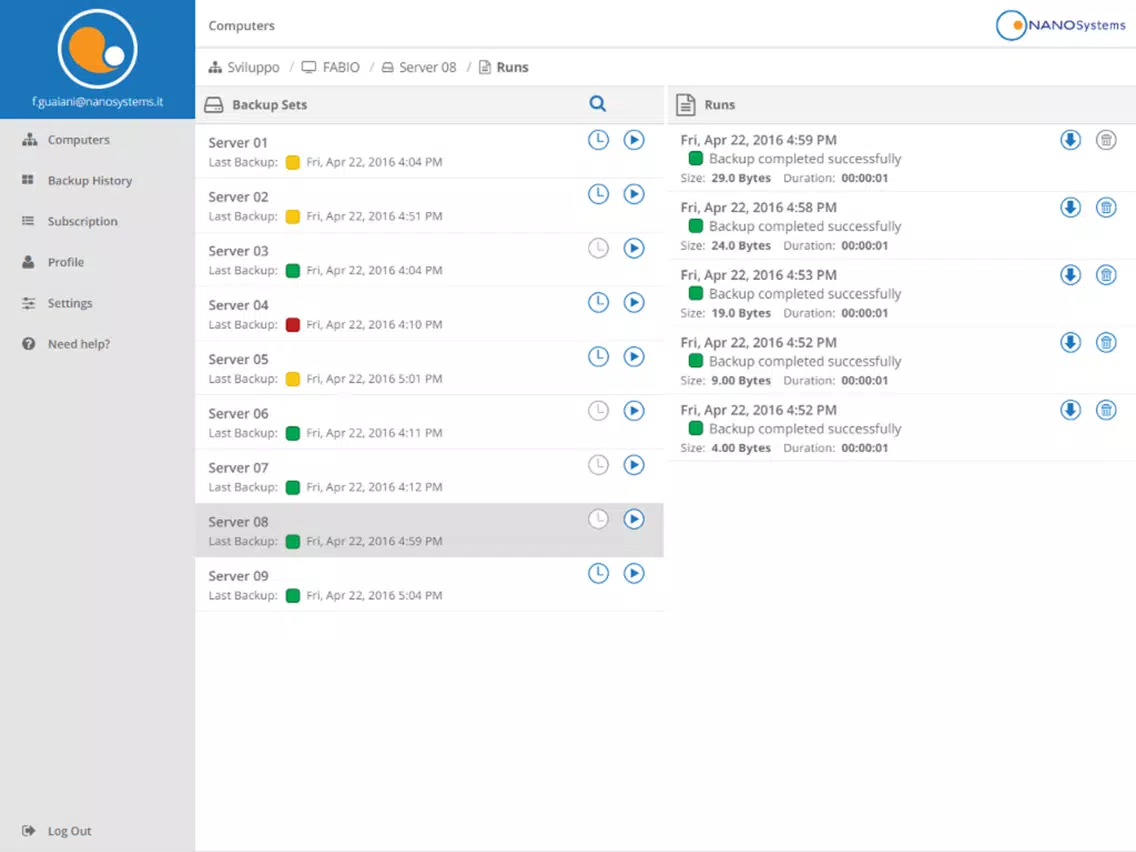1136x852 pixels.
Task: Select the Server 07 backup set
Action: pos(429,477)
